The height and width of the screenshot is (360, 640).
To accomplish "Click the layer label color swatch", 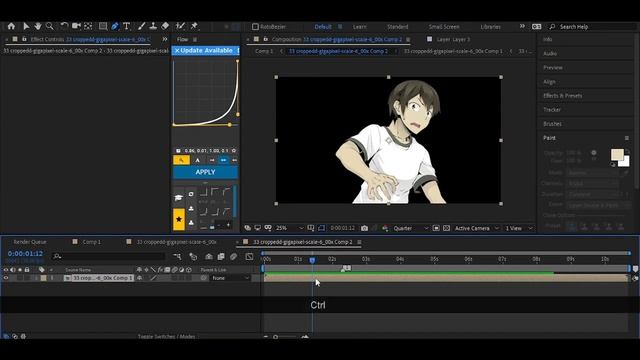I will point(43,278).
